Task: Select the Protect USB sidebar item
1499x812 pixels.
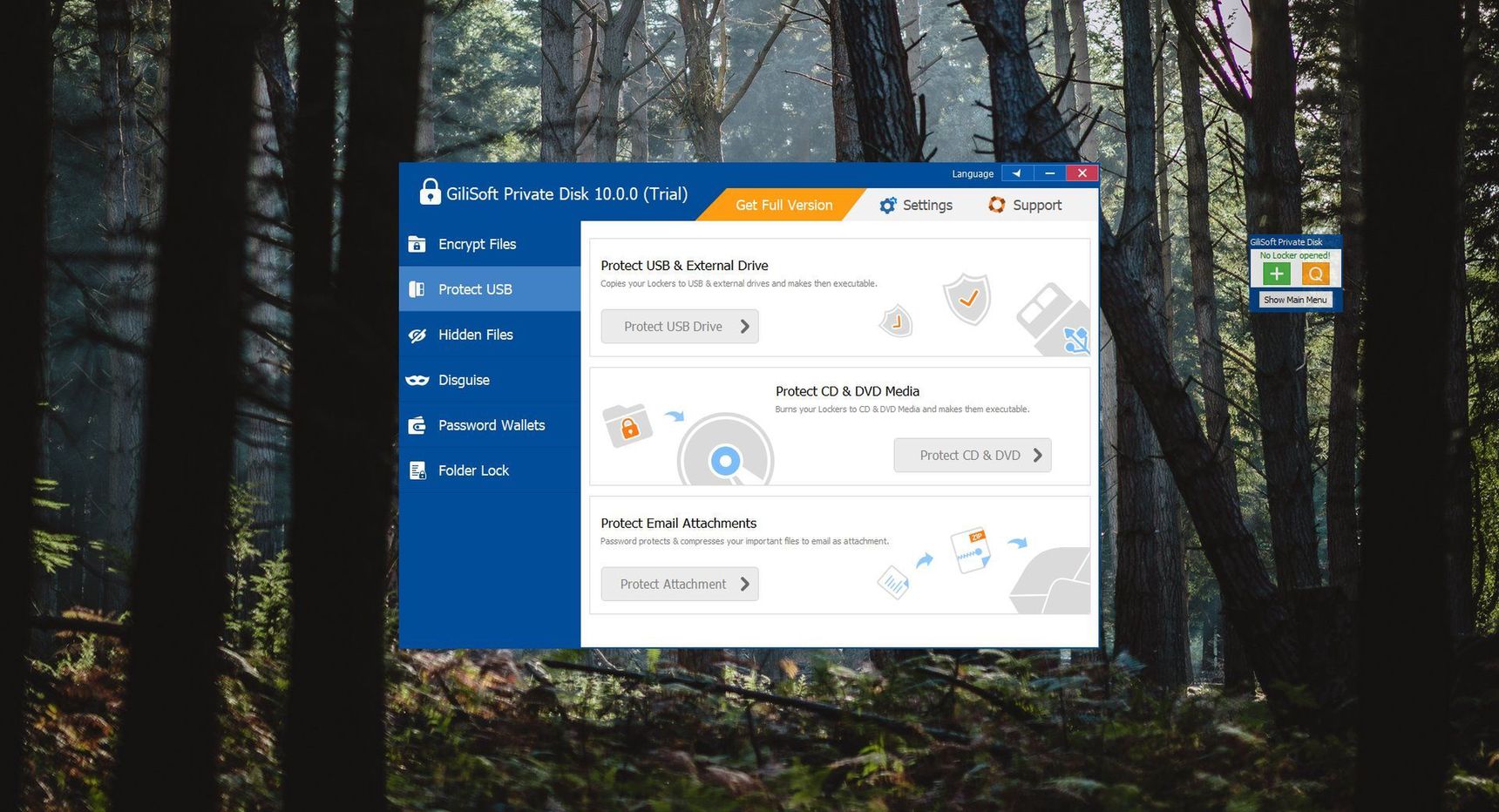Action: (490, 289)
